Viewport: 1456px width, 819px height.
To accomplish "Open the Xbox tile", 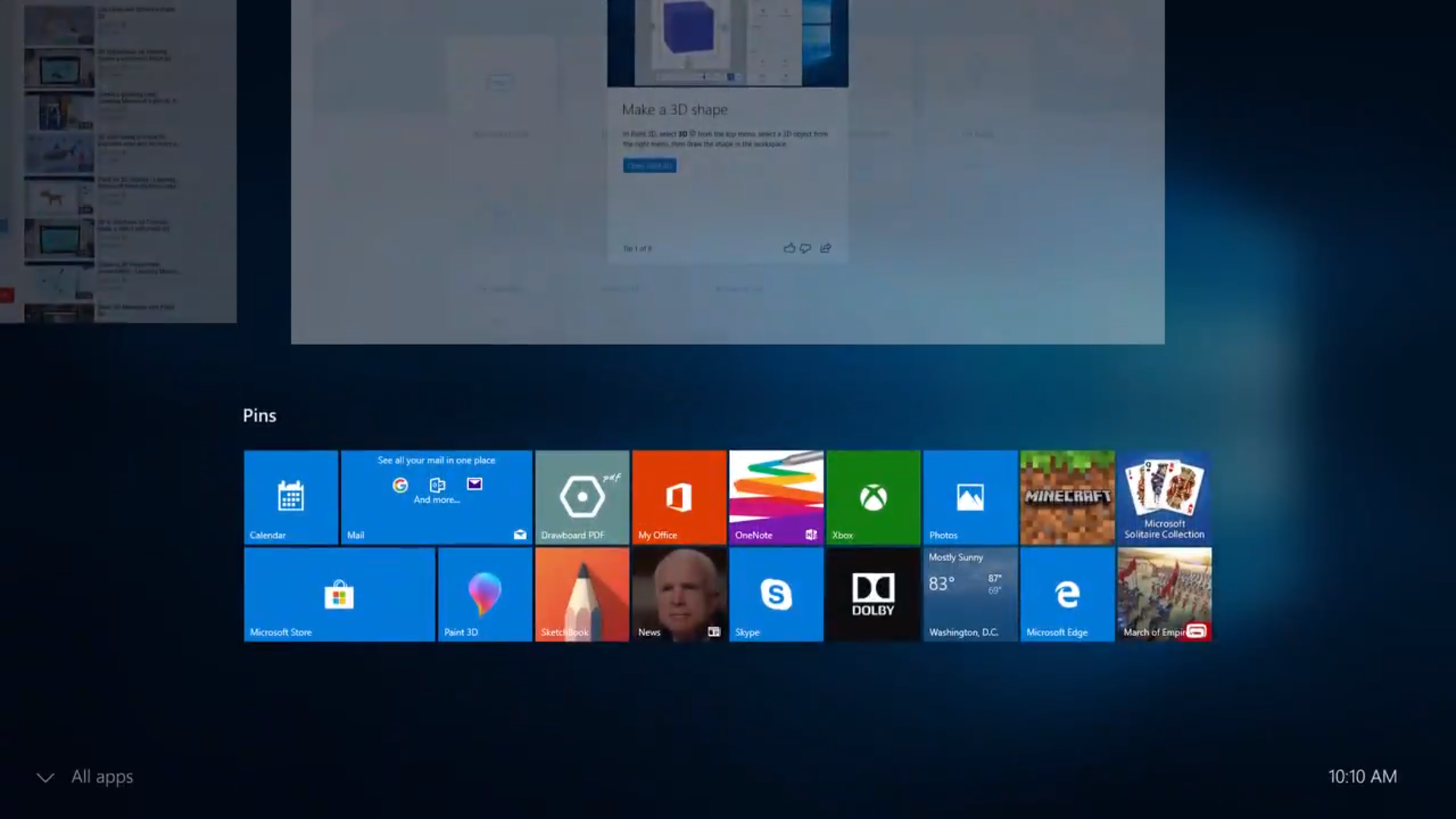I will click(873, 497).
